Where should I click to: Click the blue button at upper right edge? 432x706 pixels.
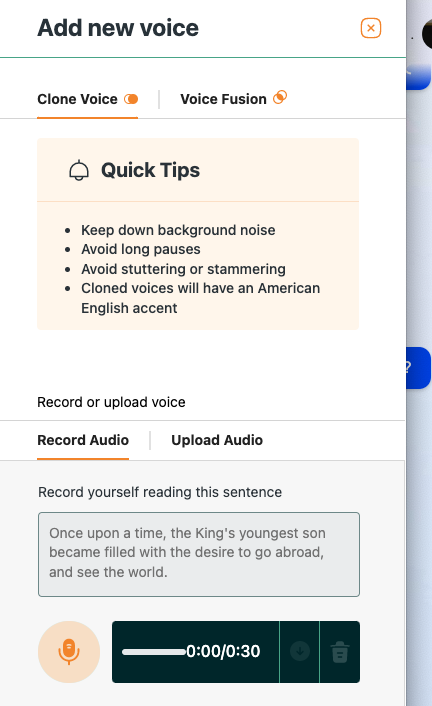pos(418,77)
